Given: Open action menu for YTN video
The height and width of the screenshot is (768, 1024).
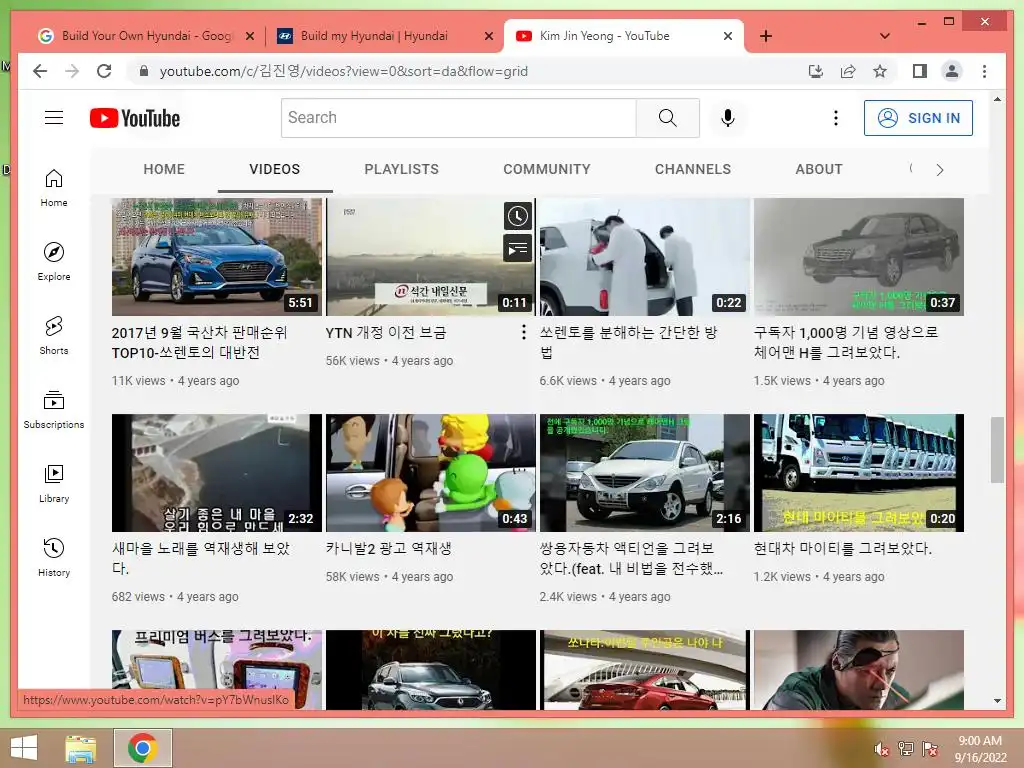Looking at the screenshot, I should click(523, 332).
